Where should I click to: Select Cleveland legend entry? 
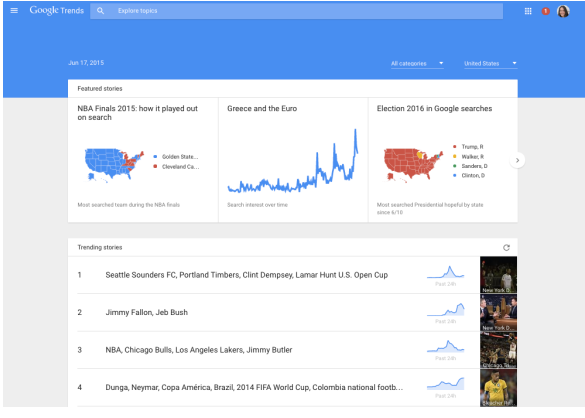point(176,166)
